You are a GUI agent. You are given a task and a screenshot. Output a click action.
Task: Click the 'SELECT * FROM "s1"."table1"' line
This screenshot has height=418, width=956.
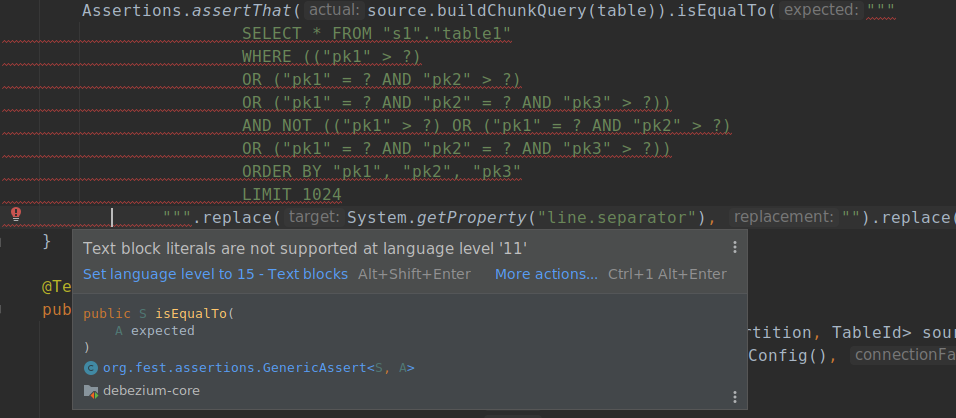pos(376,34)
